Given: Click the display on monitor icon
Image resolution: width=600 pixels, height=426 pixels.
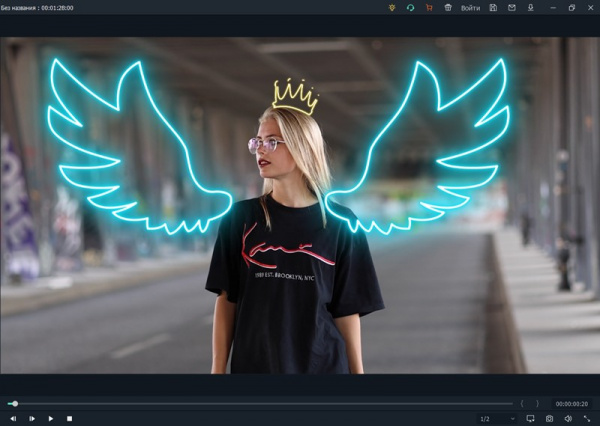Looking at the screenshot, I should (530, 418).
